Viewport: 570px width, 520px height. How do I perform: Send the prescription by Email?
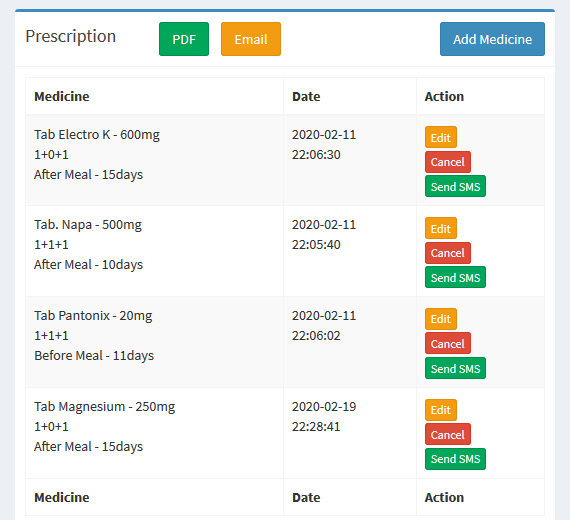pos(251,39)
